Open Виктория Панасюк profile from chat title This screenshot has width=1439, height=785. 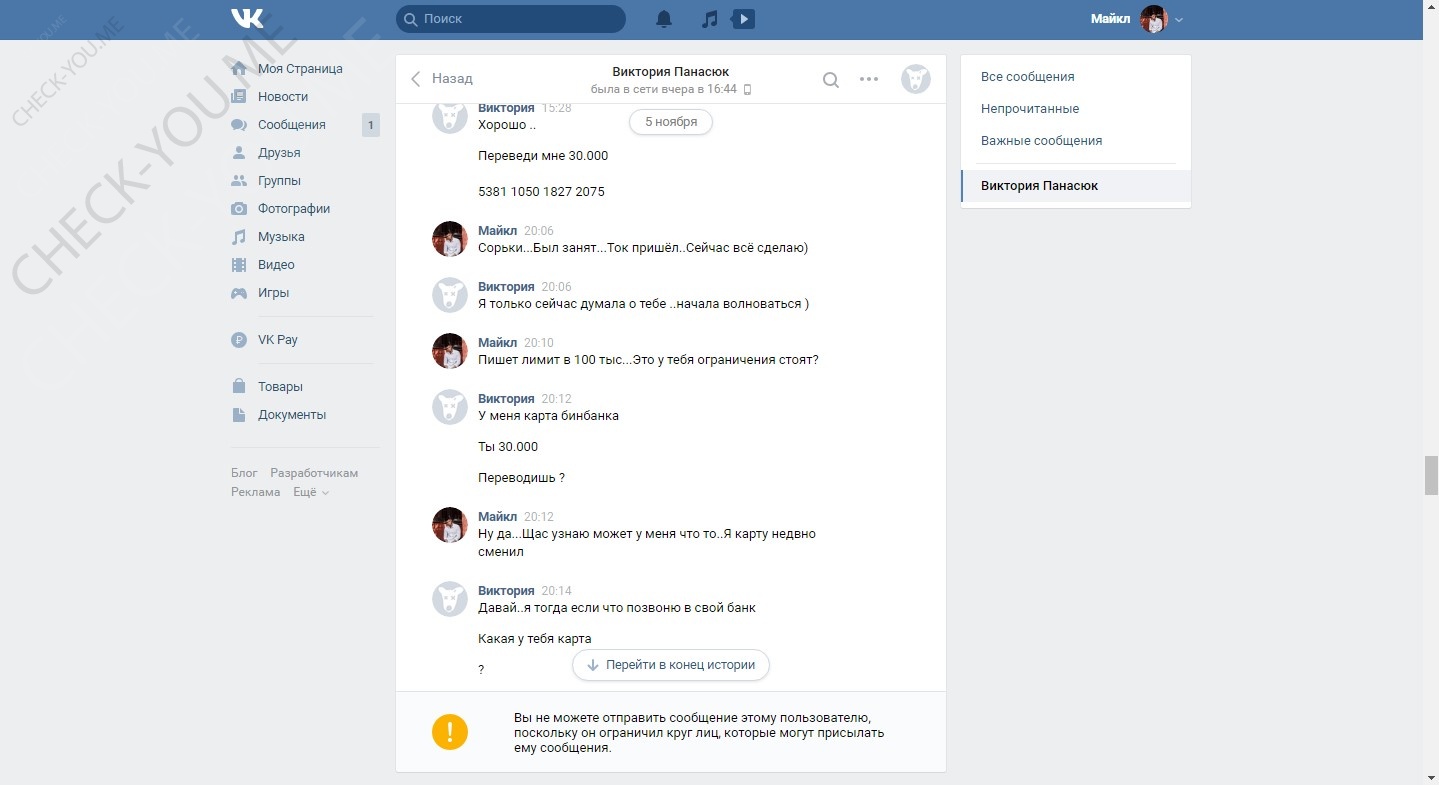click(671, 72)
